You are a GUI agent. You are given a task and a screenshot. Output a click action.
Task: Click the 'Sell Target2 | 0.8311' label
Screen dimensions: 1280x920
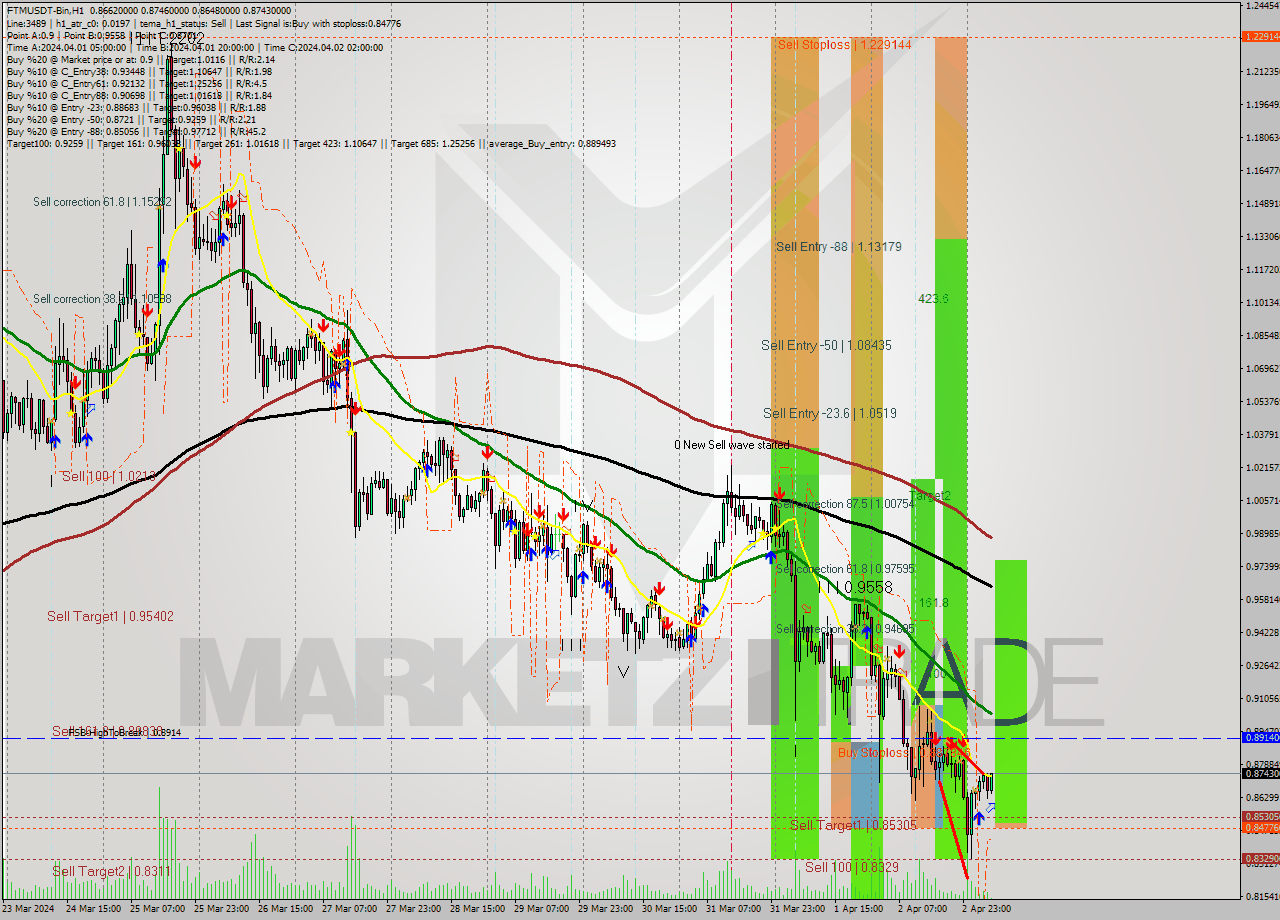tap(111, 872)
